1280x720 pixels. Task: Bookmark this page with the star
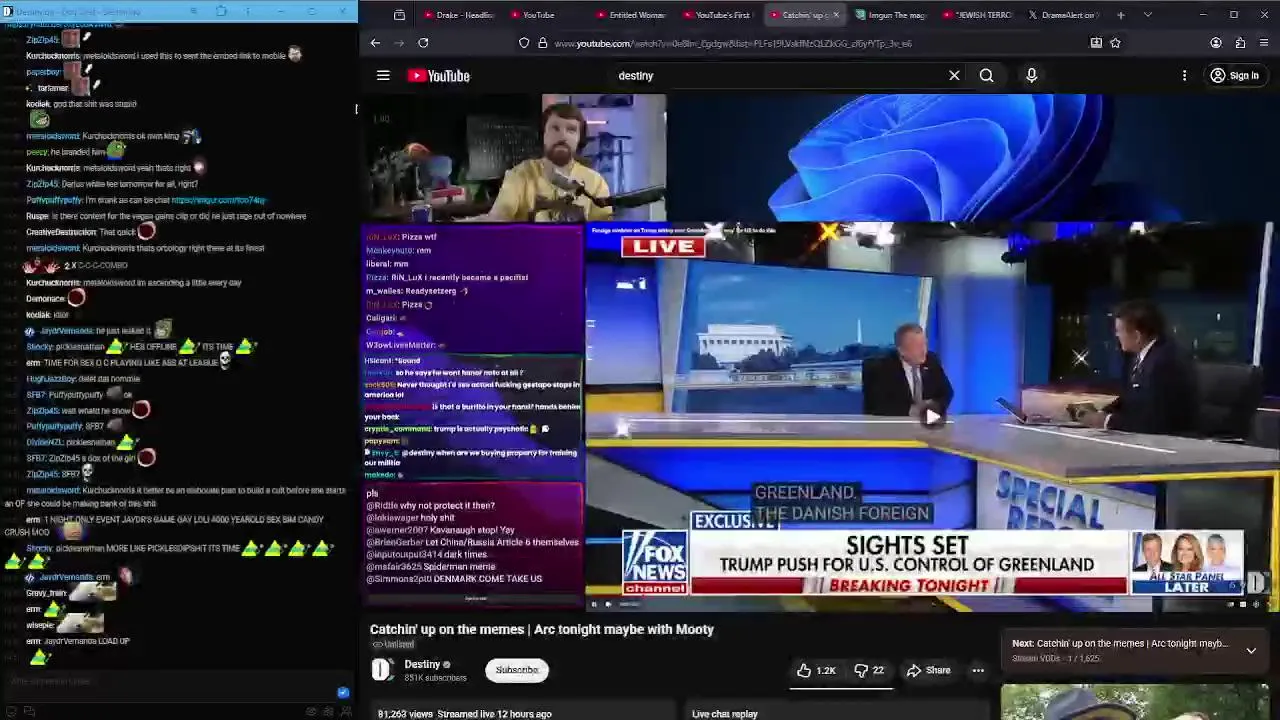(x=1115, y=43)
